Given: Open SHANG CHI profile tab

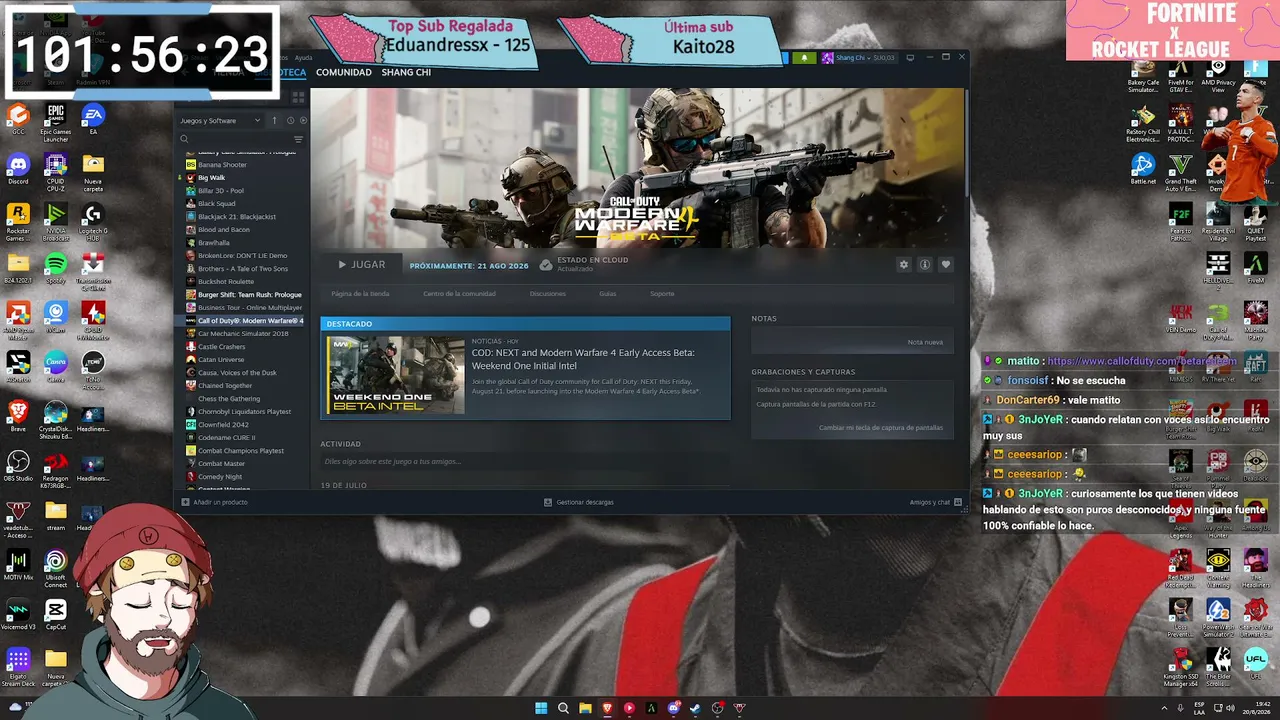Looking at the screenshot, I should click(406, 72).
